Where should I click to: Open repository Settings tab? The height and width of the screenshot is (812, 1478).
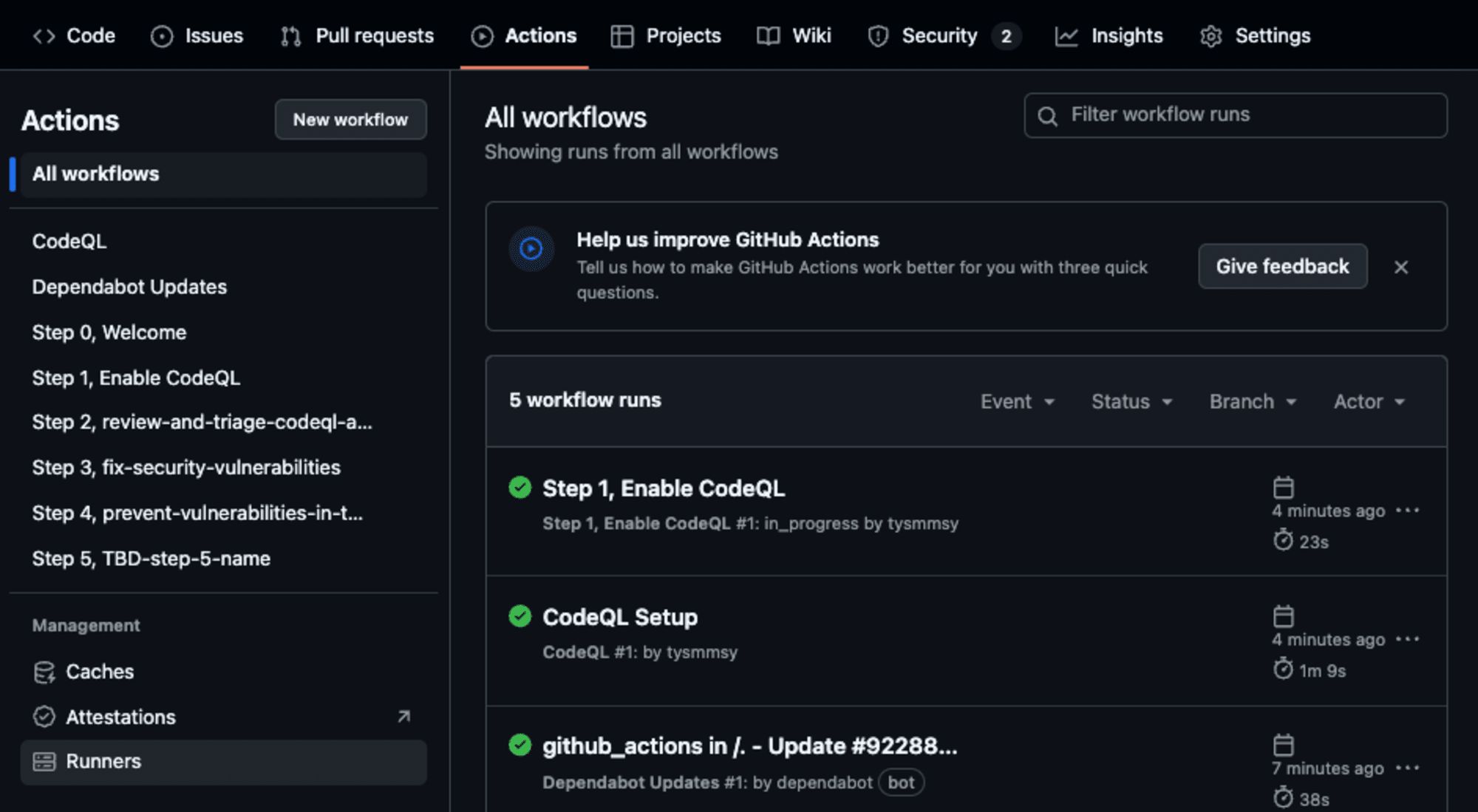[1255, 35]
